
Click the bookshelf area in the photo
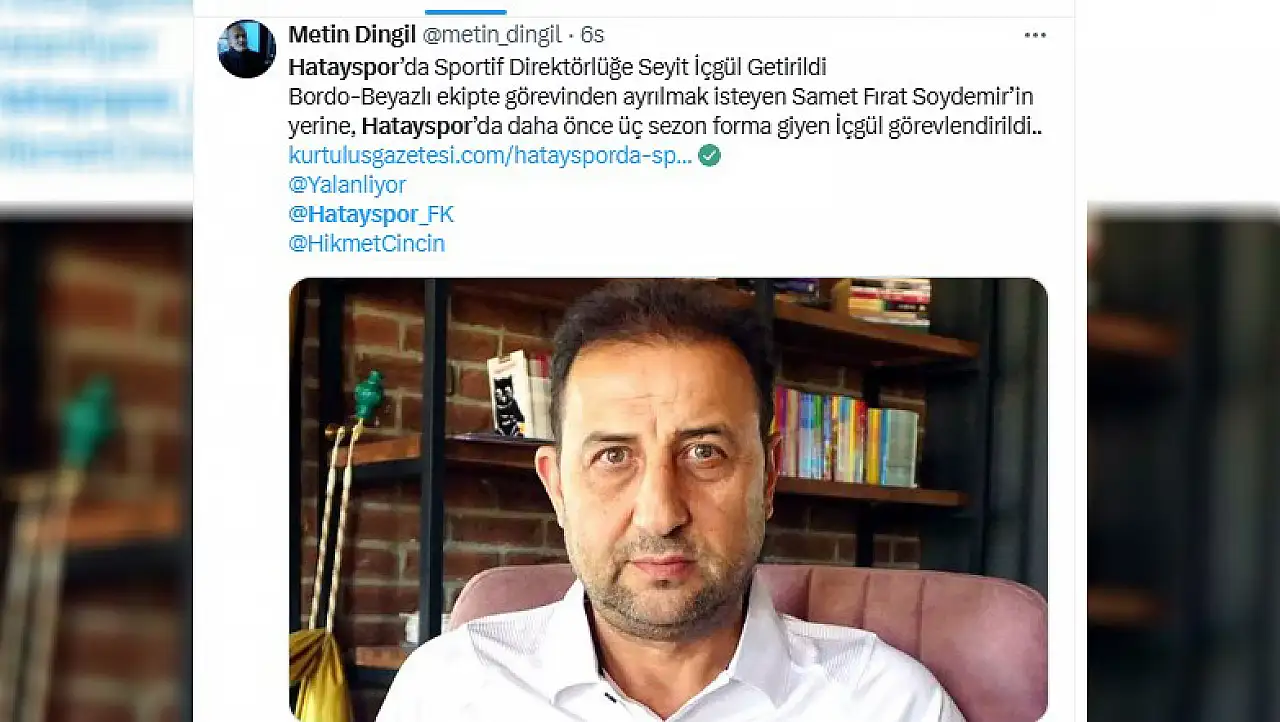tap(868, 400)
